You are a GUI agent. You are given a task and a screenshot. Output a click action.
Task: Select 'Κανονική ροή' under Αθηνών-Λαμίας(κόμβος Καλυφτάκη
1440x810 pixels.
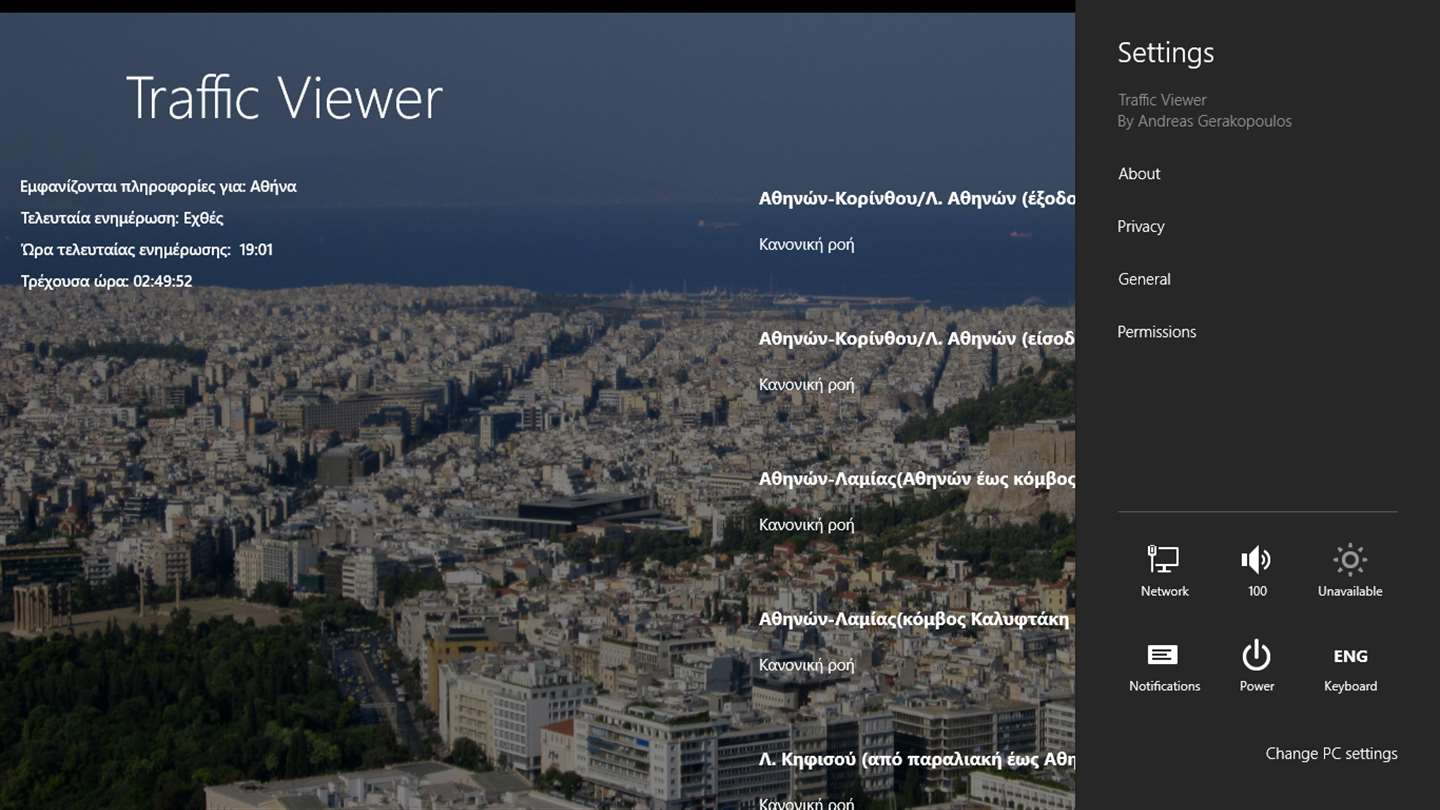pos(806,665)
